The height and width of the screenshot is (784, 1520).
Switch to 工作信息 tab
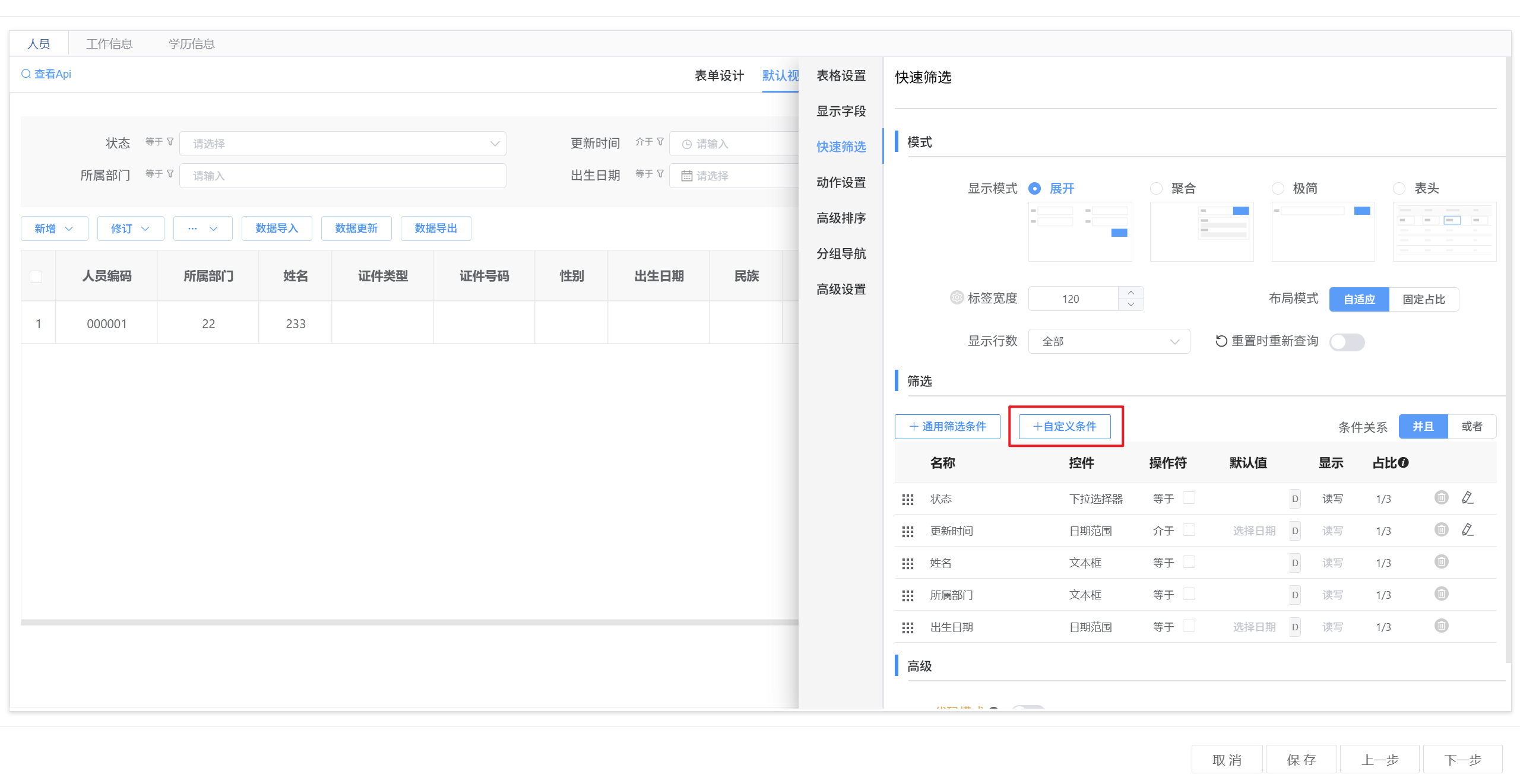tap(109, 44)
